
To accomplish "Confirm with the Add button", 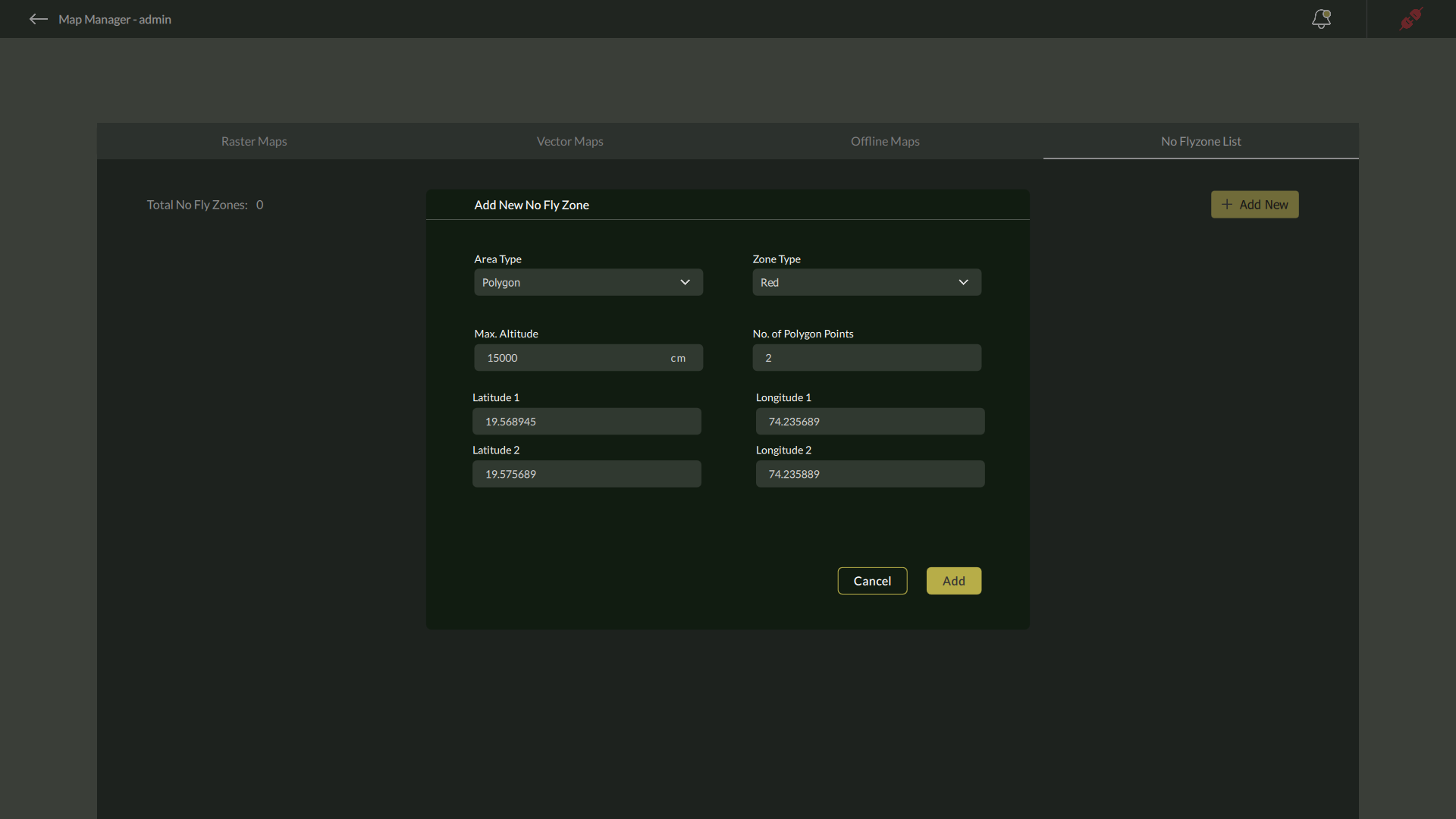I will (954, 581).
